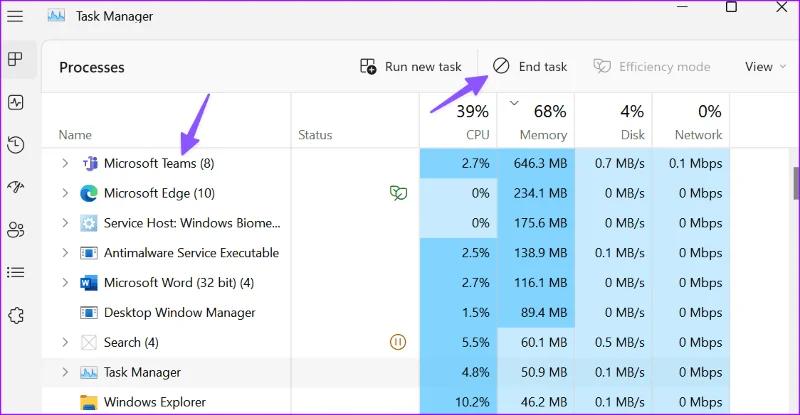
Task: Sort by the CPU column header
Action: click(458, 121)
